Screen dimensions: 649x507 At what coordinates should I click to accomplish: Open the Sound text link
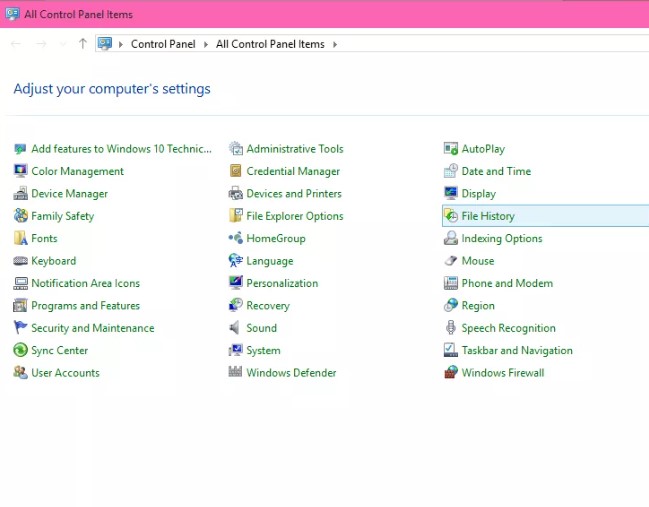pyautogui.click(x=262, y=328)
